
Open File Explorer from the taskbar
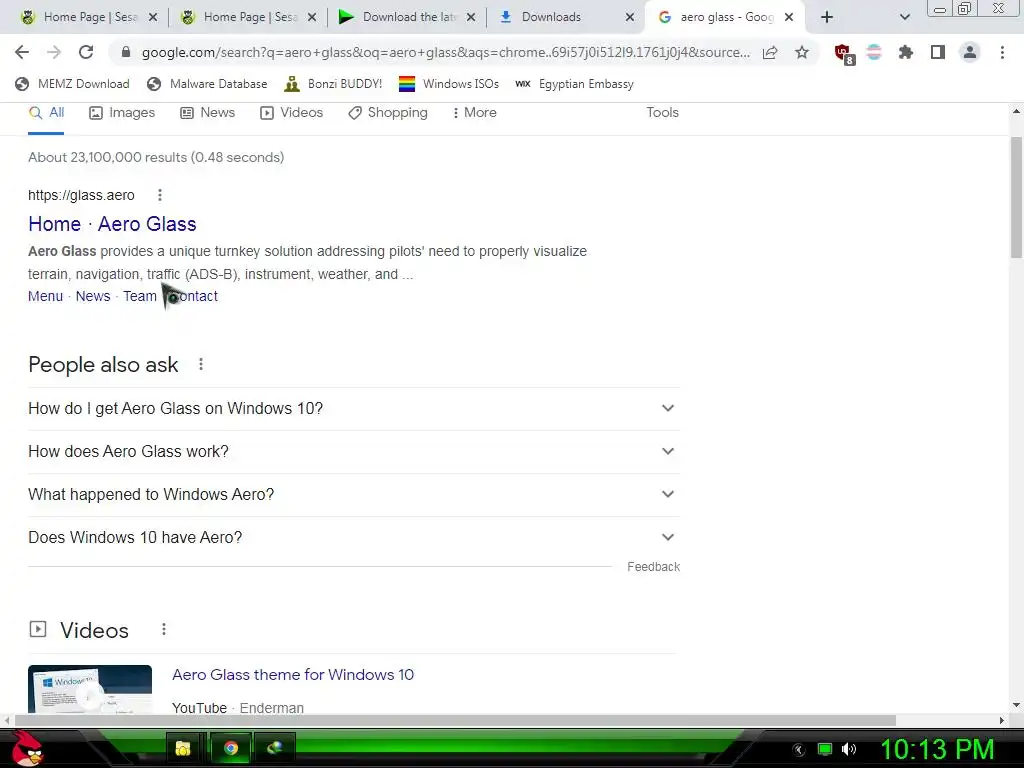point(183,748)
